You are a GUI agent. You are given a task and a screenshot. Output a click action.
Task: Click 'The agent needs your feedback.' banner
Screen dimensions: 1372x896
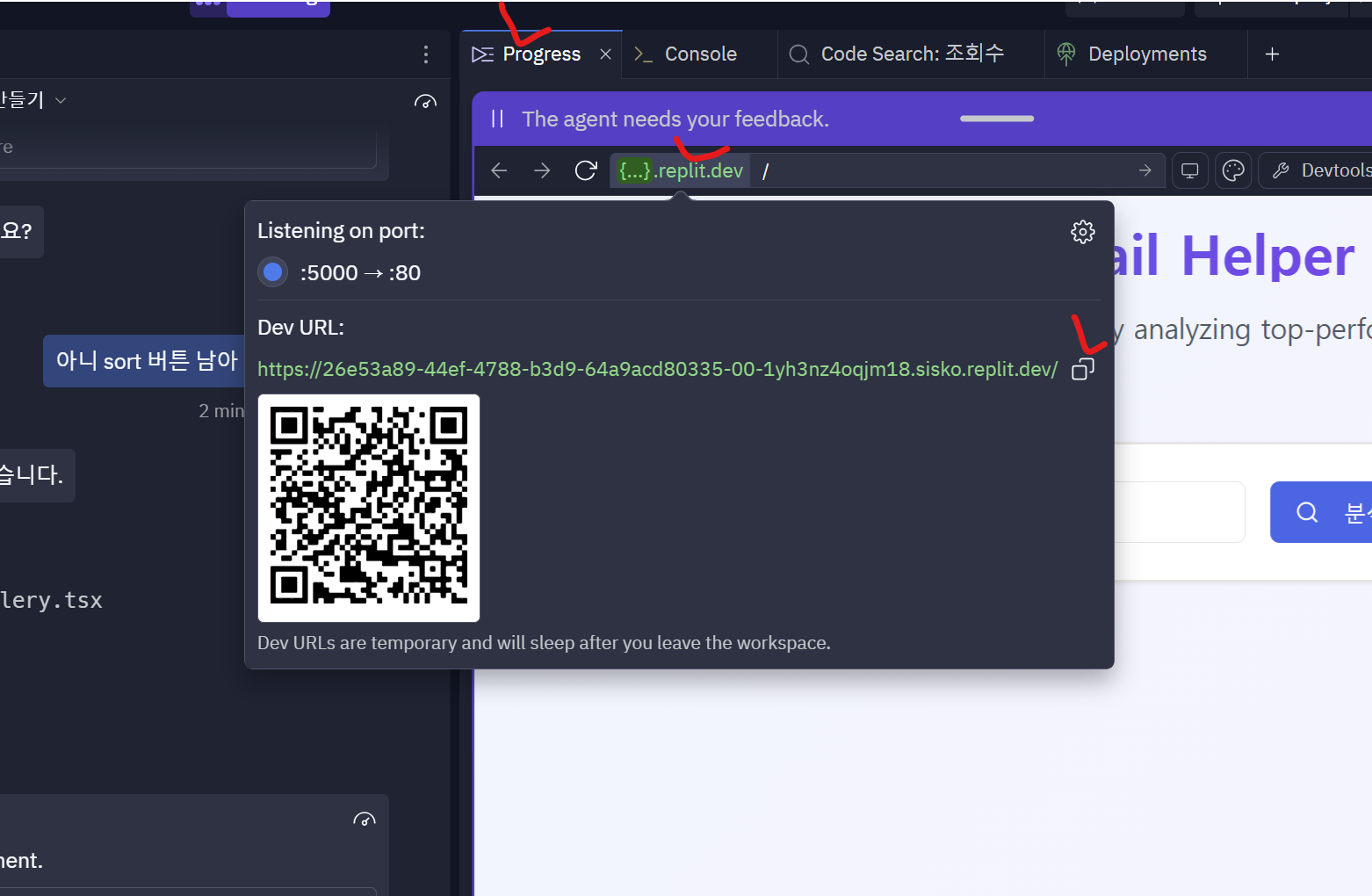pyautogui.click(x=675, y=119)
